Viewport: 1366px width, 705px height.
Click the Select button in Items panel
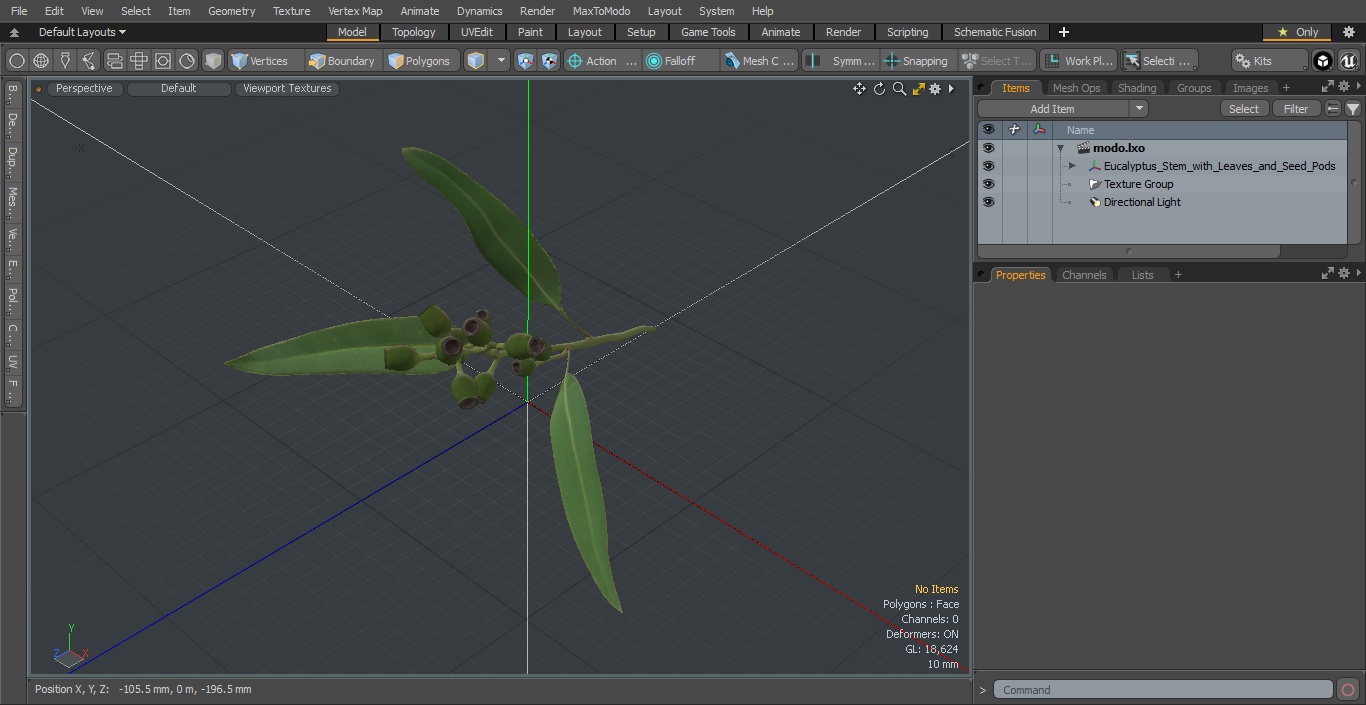tap(1244, 109)
